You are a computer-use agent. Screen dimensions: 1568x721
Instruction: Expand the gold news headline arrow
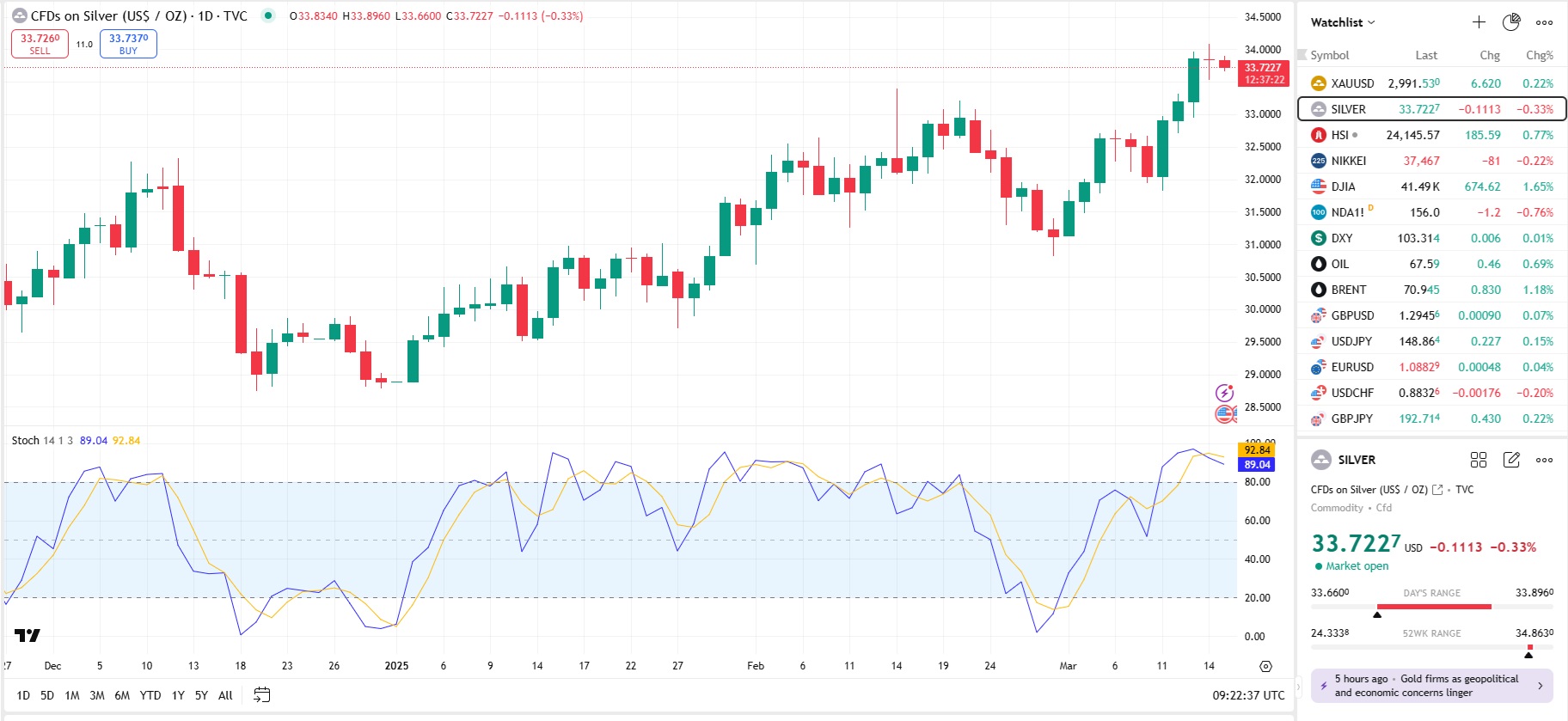pyautogui.click(x=1540, y=686)
